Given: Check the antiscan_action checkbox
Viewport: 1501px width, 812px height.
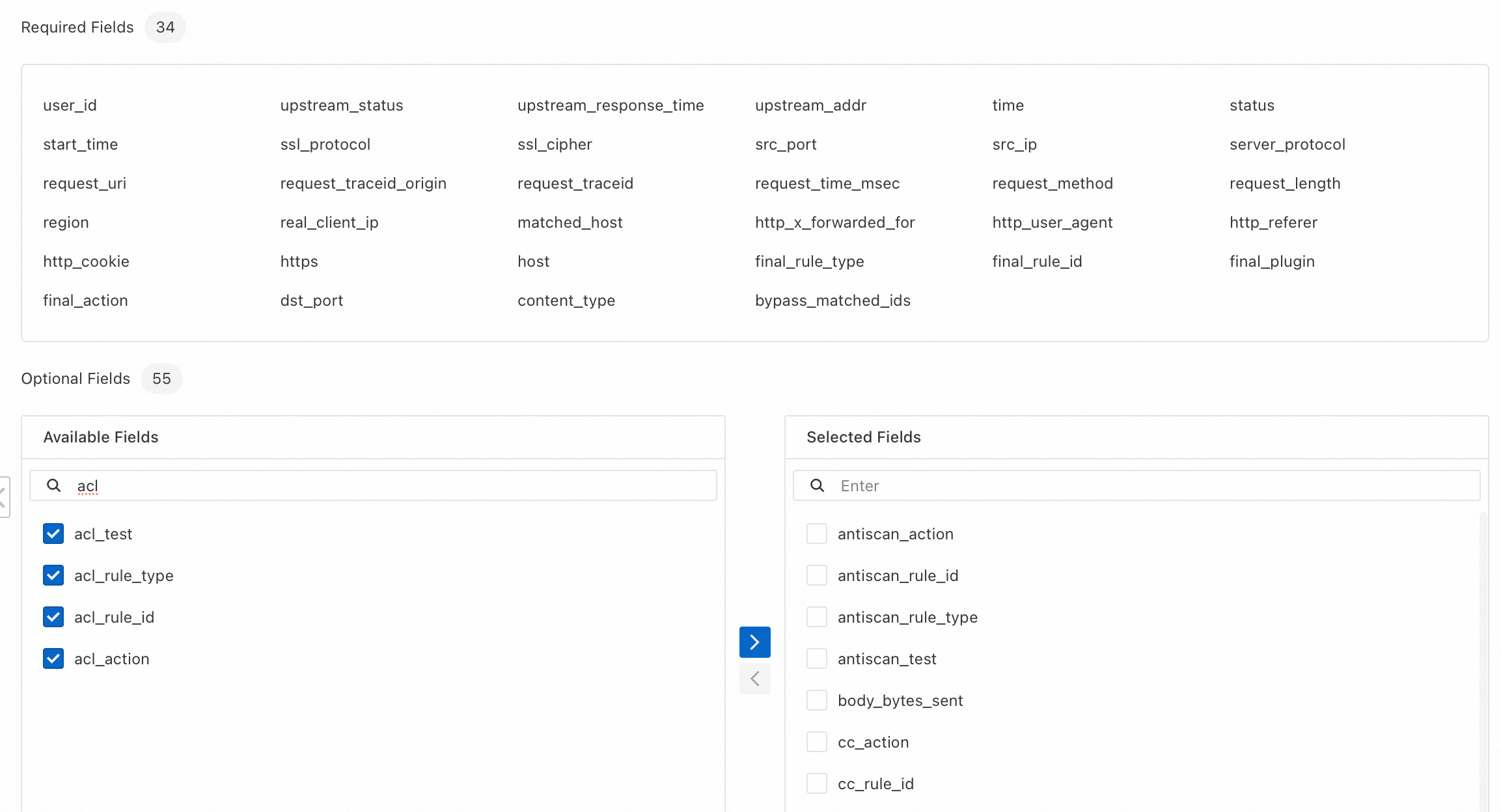Looking at the screenshot, I should pyautogui.click(x=816, y=534).
